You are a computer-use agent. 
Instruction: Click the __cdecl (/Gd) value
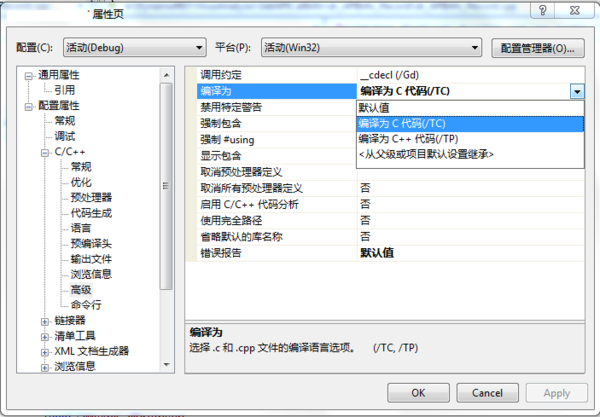390,75
